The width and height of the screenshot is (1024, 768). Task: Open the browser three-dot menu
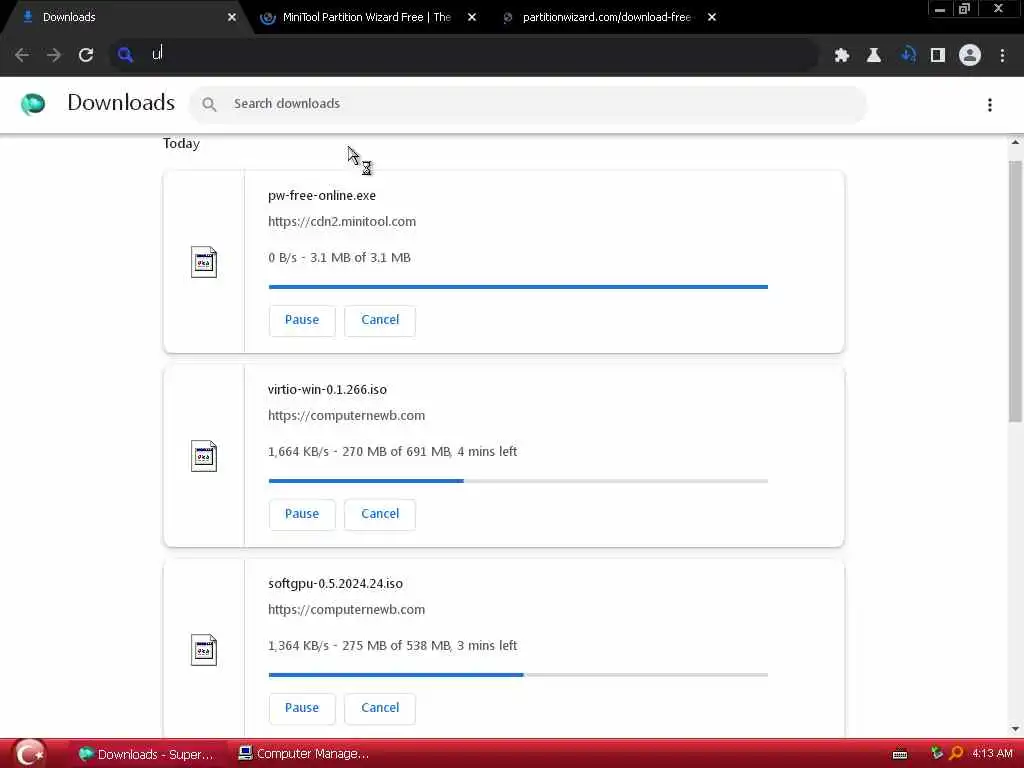pos(1002,56)
